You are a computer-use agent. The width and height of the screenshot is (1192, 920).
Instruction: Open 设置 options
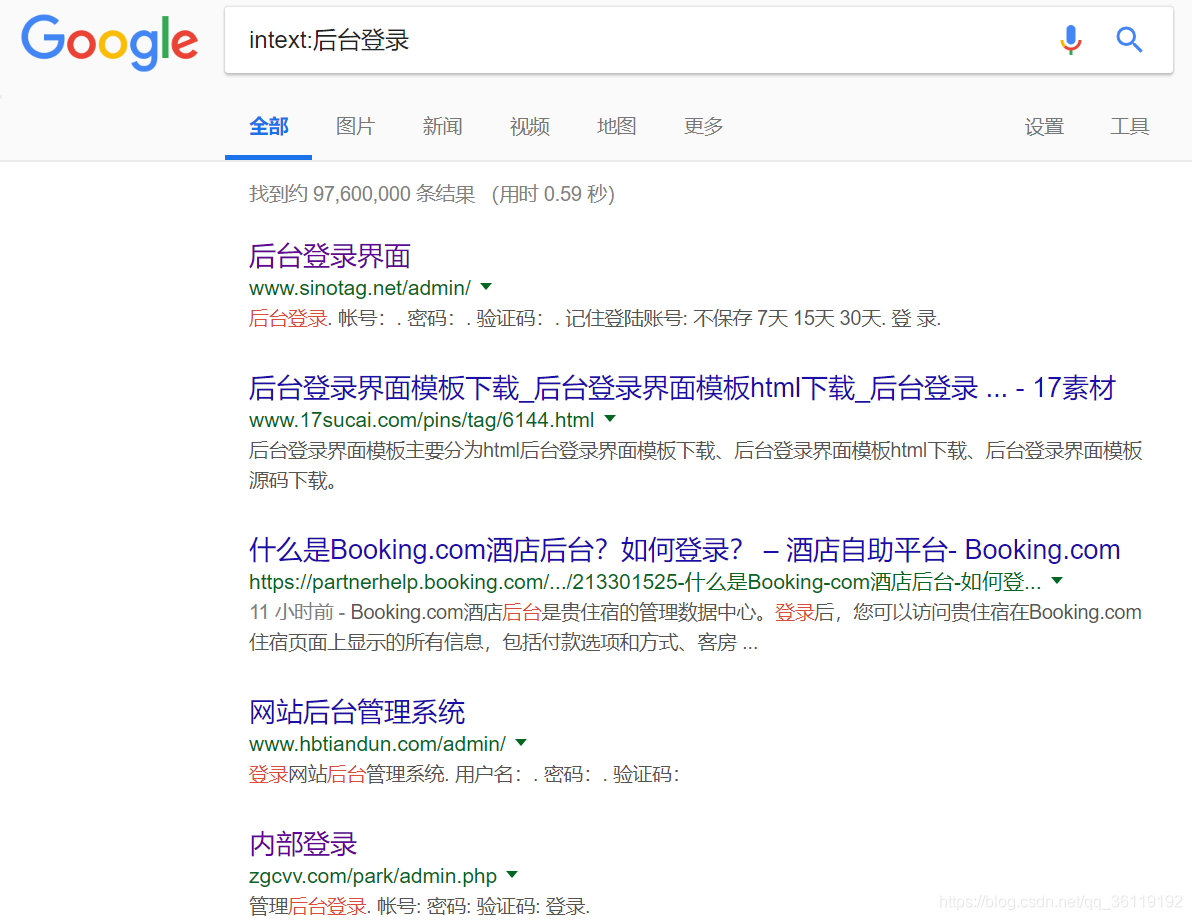(x=1044, y=126)
